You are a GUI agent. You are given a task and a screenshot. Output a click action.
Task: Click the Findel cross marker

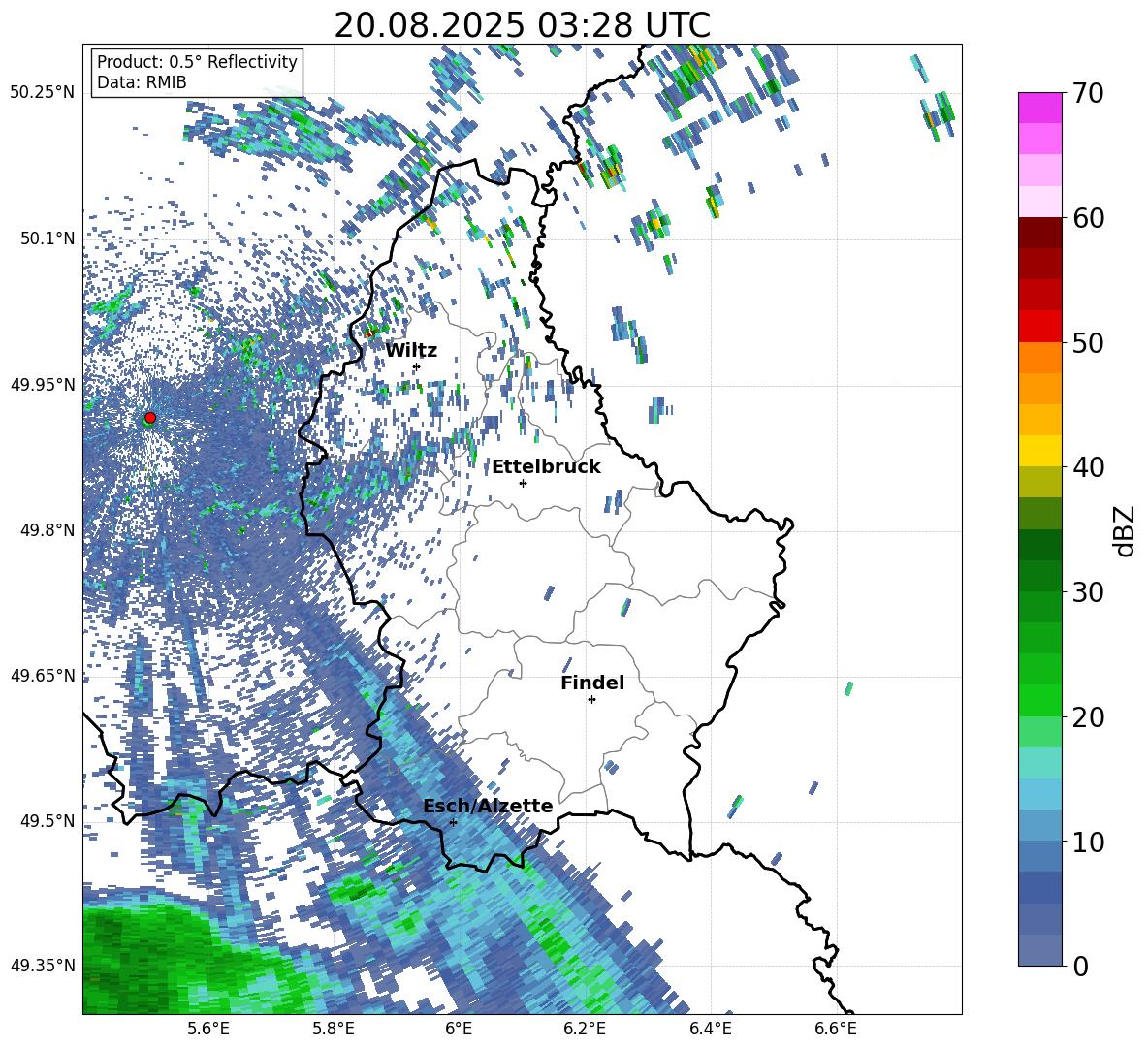tap(591, 700)
